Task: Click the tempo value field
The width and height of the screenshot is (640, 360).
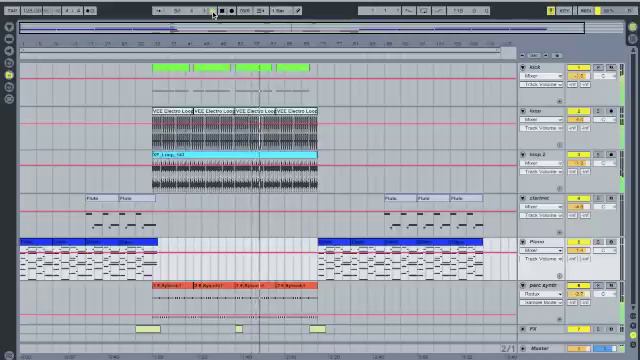Action: 32,11
